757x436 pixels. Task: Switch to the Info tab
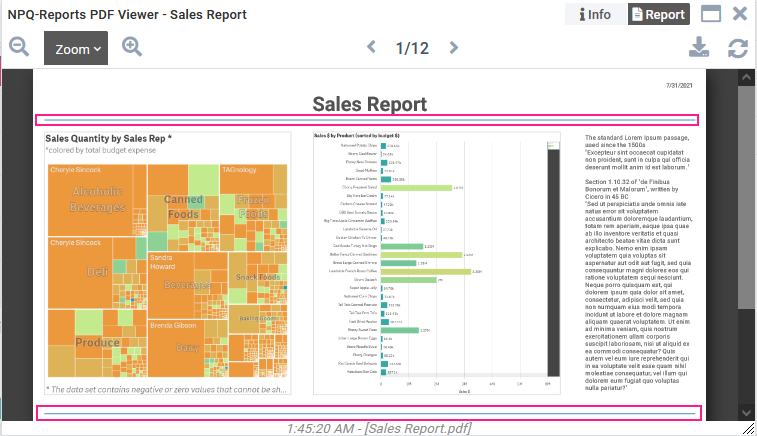tap(595, 14)
